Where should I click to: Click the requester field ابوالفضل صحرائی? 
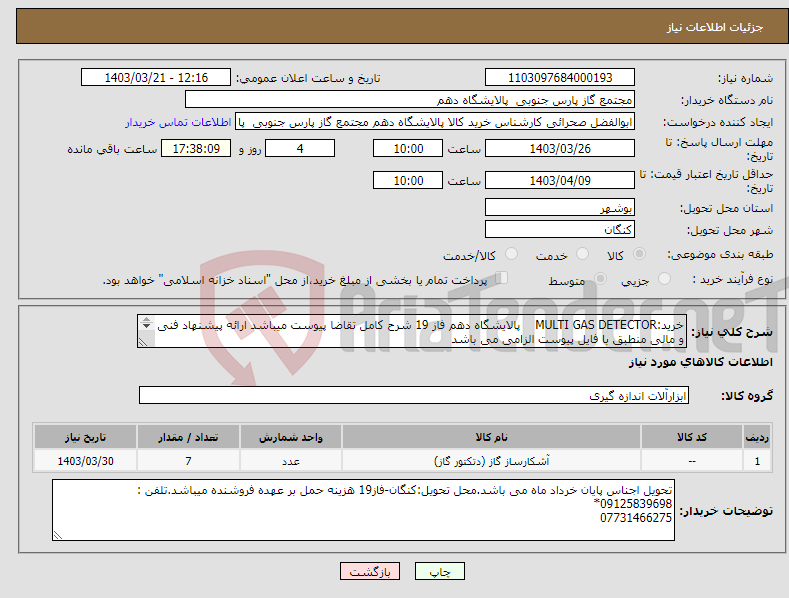(x=435, y=122)
